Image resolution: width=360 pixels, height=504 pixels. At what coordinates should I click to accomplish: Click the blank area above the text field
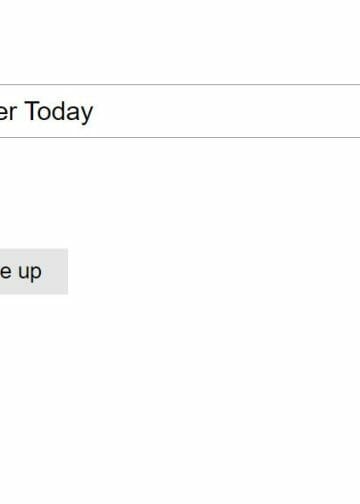(x=180, y=42)
